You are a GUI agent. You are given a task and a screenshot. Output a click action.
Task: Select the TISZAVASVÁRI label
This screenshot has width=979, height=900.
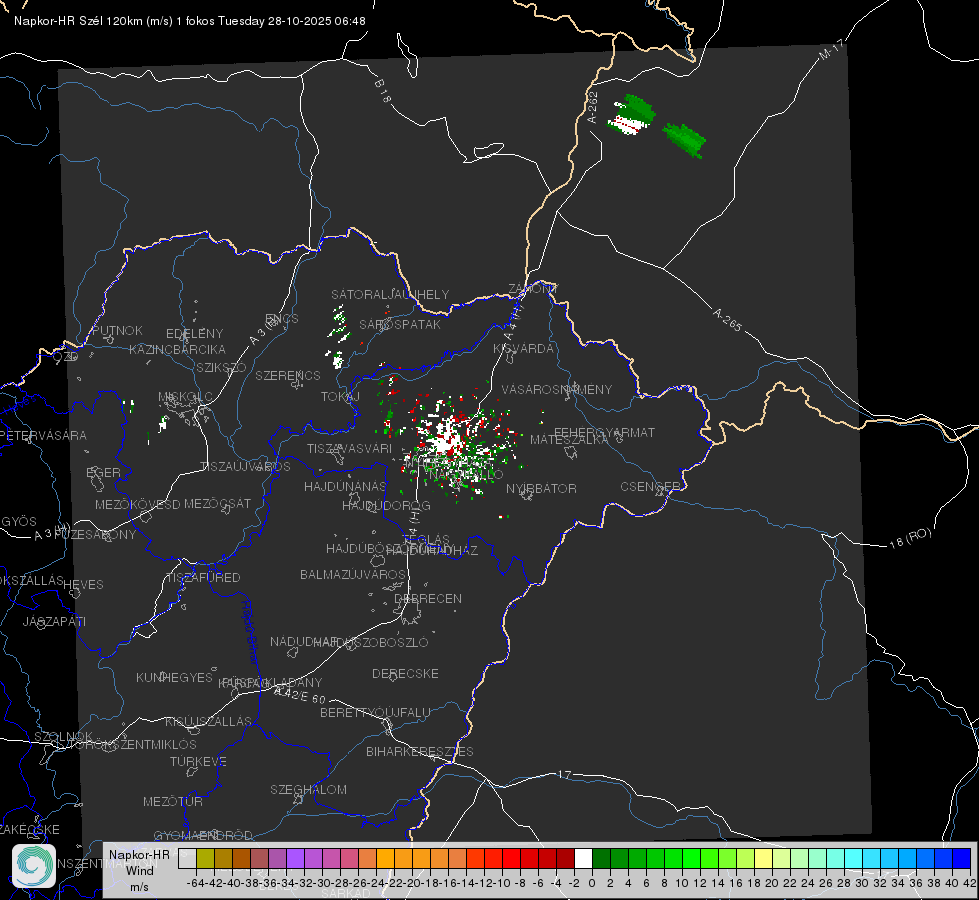[x=349, y=448]
